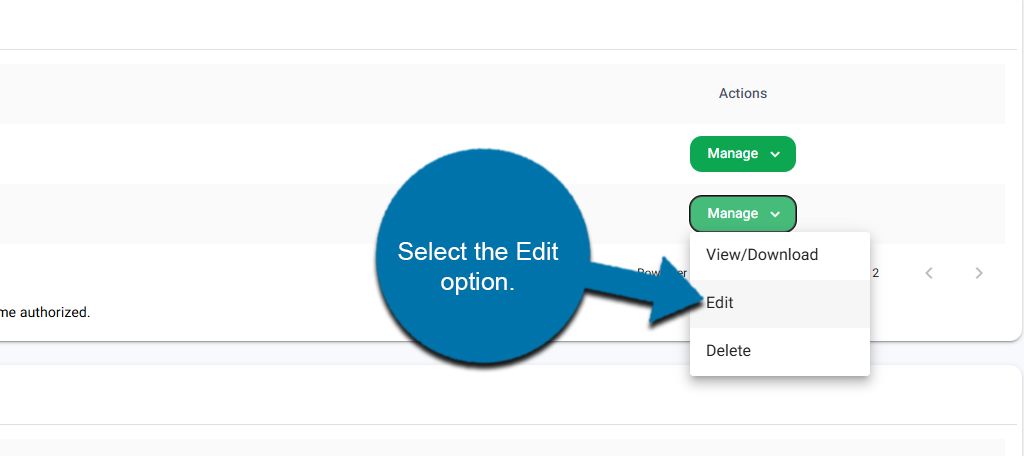The image size is (1024, 456).
Task: Go to the previous page arrow
Action: [929, 273]
